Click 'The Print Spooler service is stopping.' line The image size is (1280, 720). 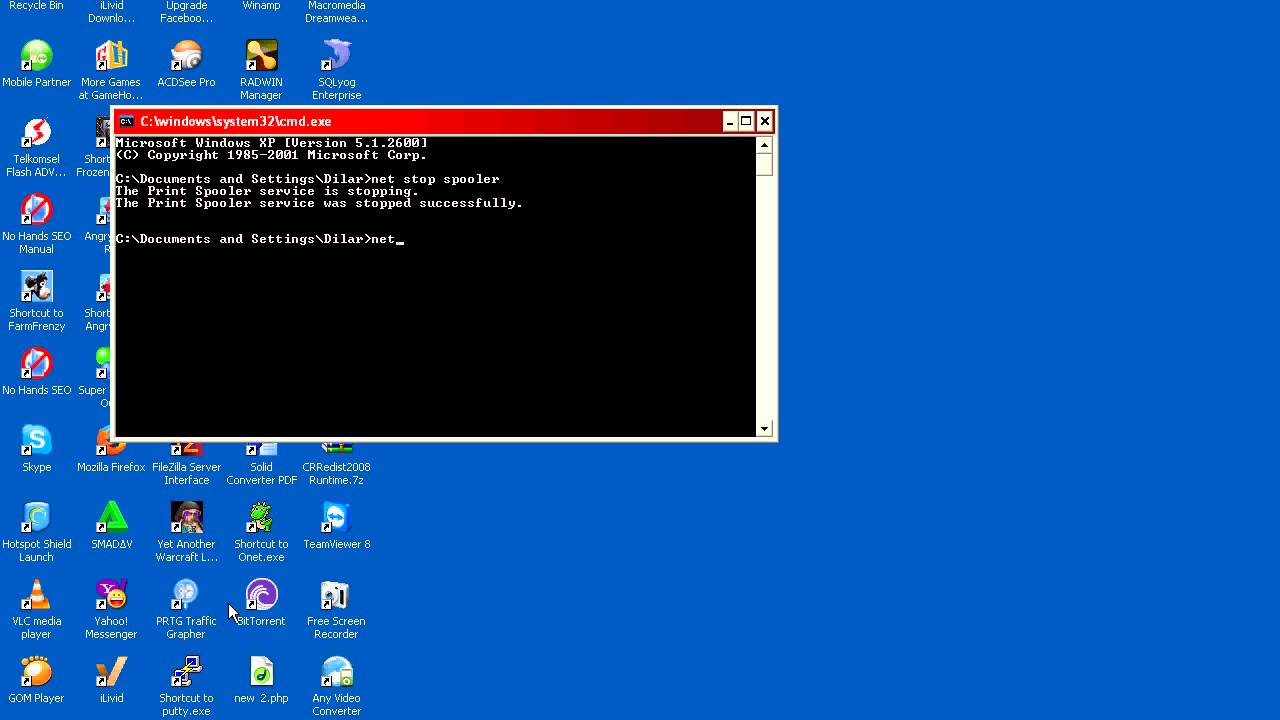267,191
